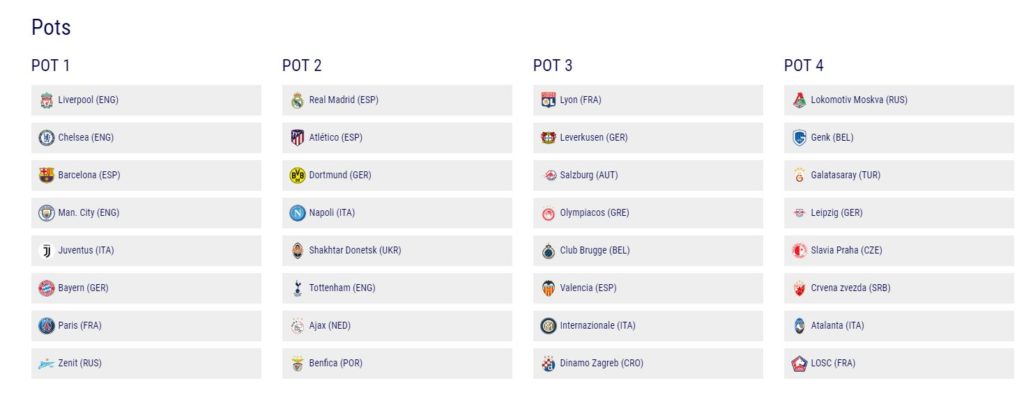Screen dimensions: 1024x406
Task: Select the Crvena zvezda (SRB) row
Action: point(899,288)
